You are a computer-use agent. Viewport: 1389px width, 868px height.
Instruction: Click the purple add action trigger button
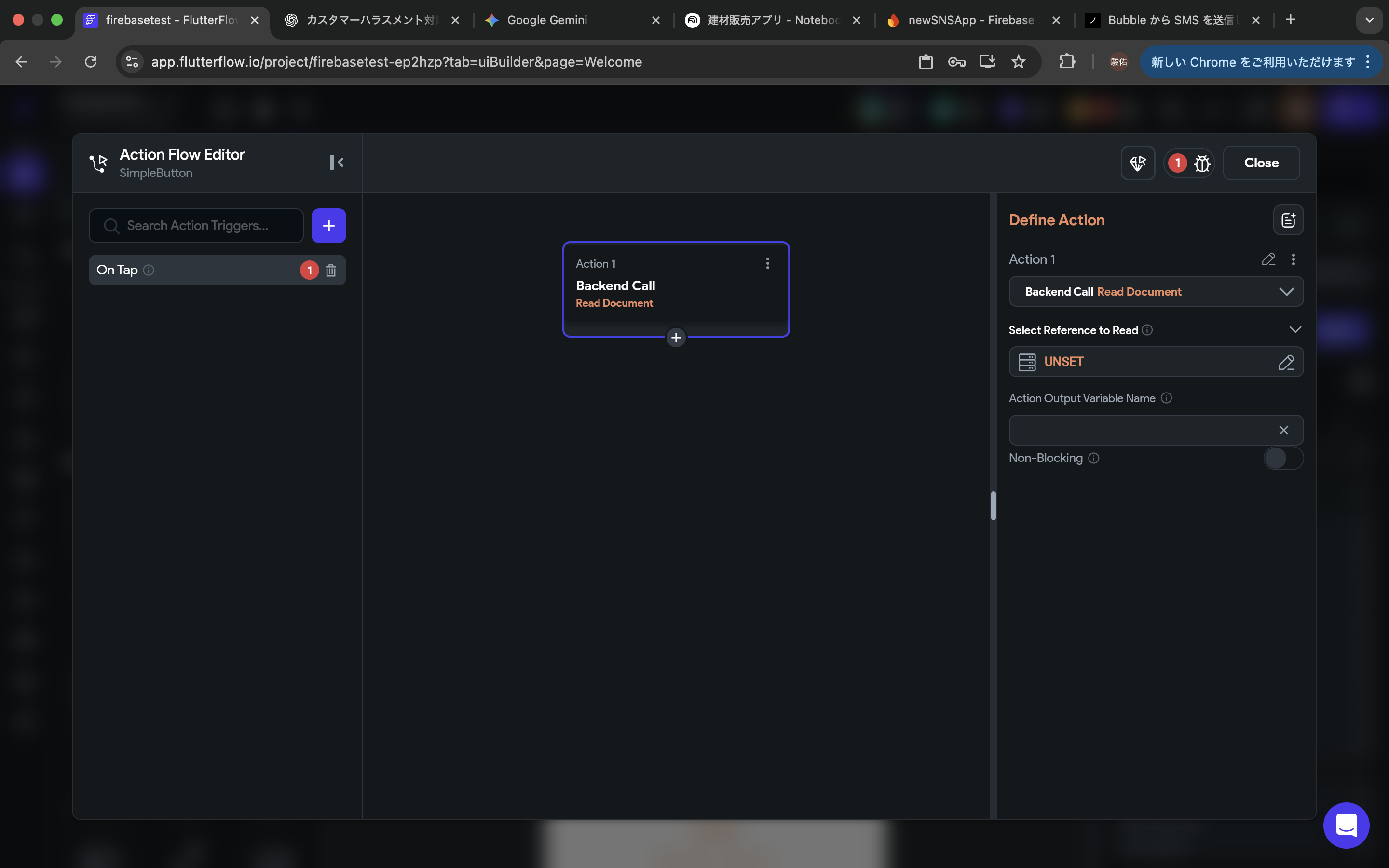click(328, 226)
